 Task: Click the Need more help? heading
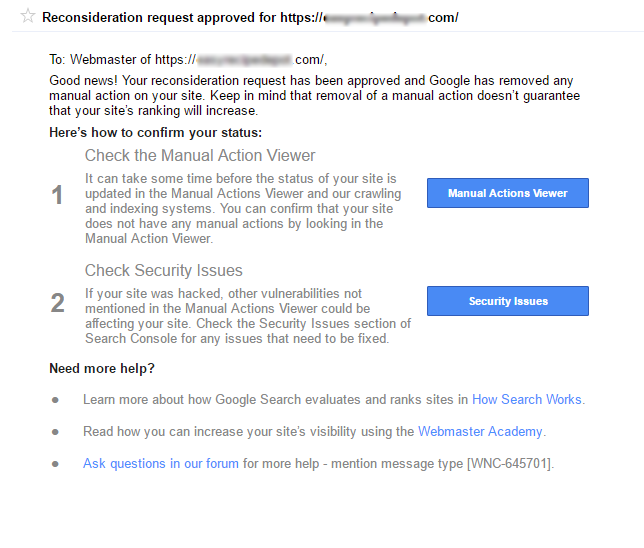click(102, 368)
